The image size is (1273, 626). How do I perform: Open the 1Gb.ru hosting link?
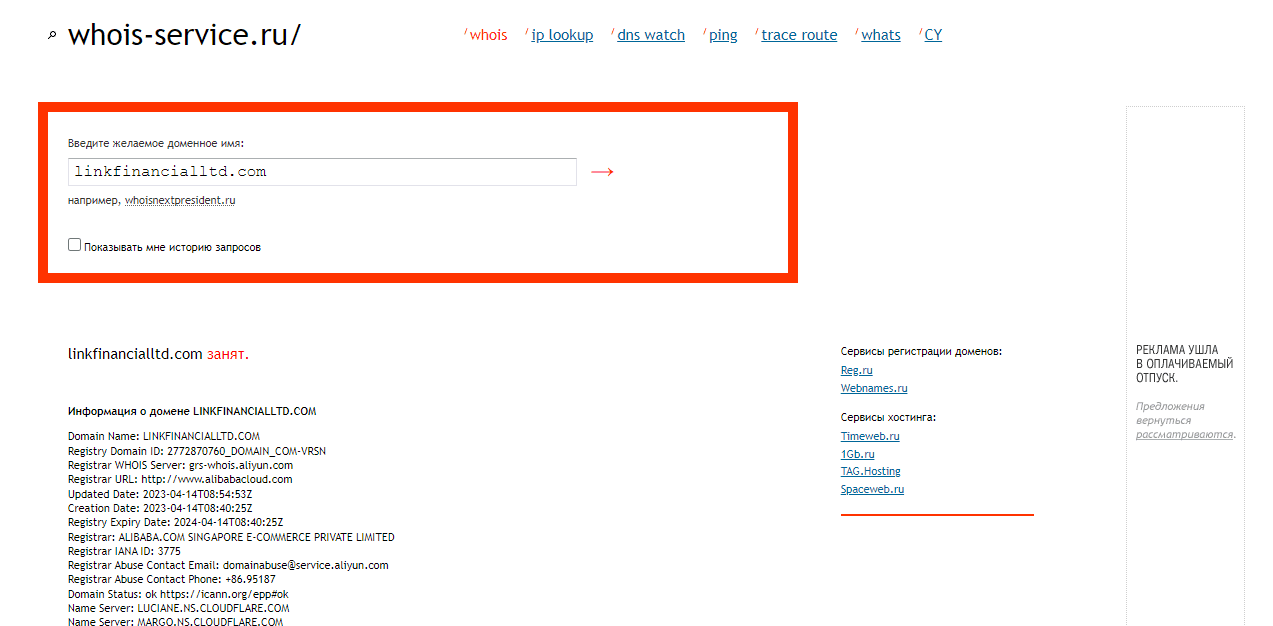[x=856, y=454]
